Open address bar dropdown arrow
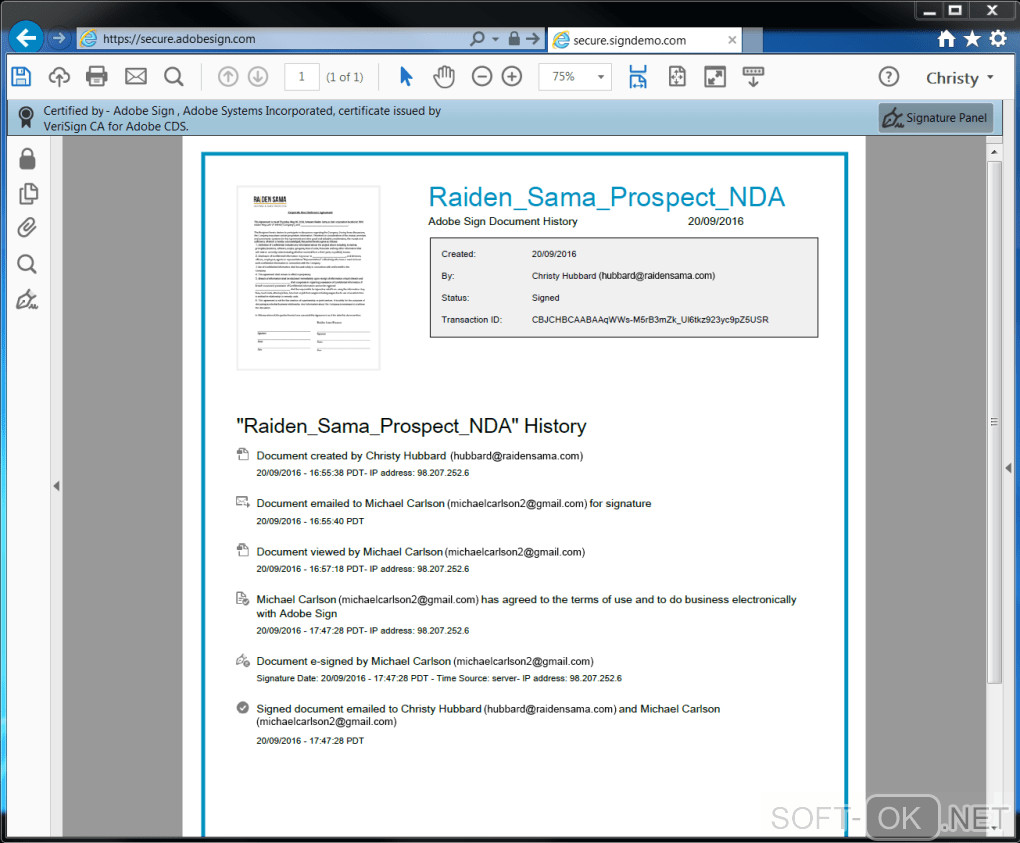 tap(496, 39)
